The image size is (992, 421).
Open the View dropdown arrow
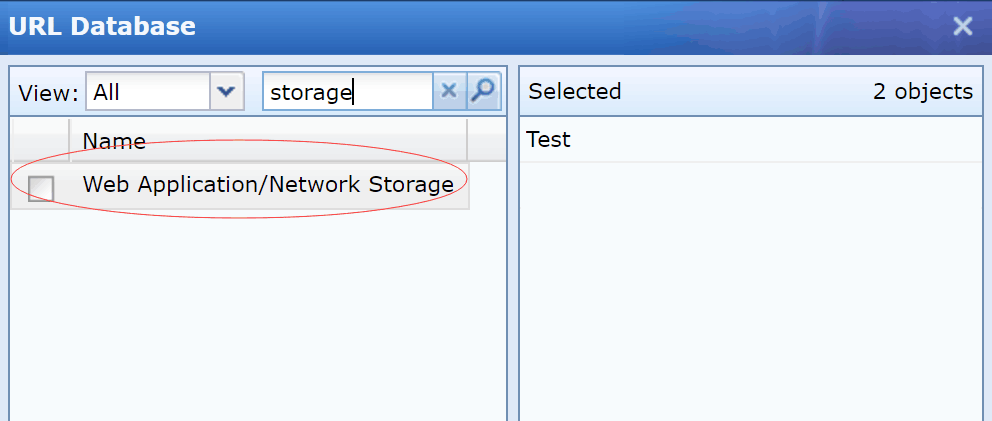coord(226,92)
